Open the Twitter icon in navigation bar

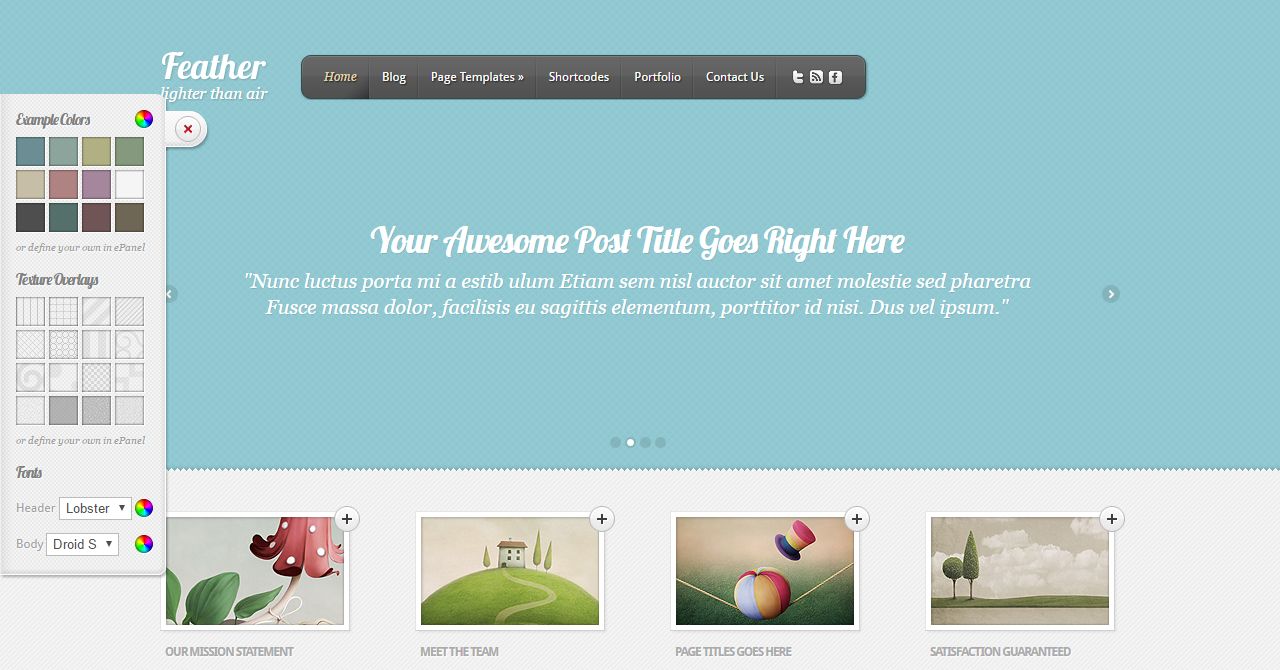pyautogui.click(x=798, y=77)
